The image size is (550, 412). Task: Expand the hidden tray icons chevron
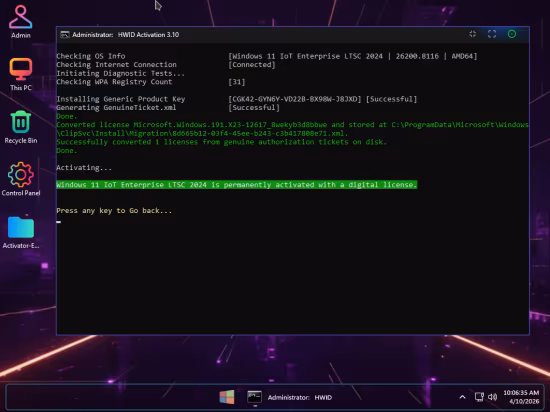pyautogui.click(x=462, y=397)
